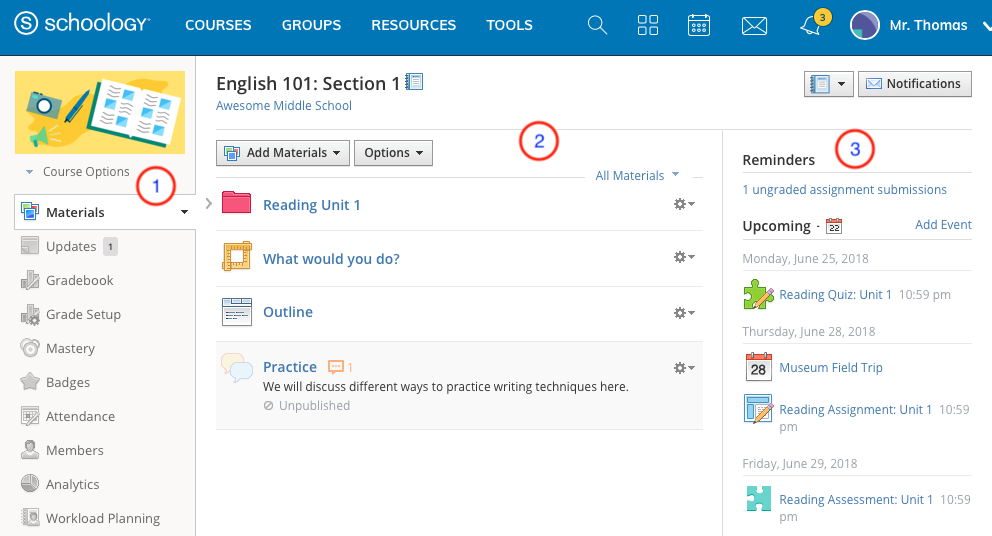The image size is (992, 536).
Task: Open the messages envelope icon
Action: [x=754, y=26]
